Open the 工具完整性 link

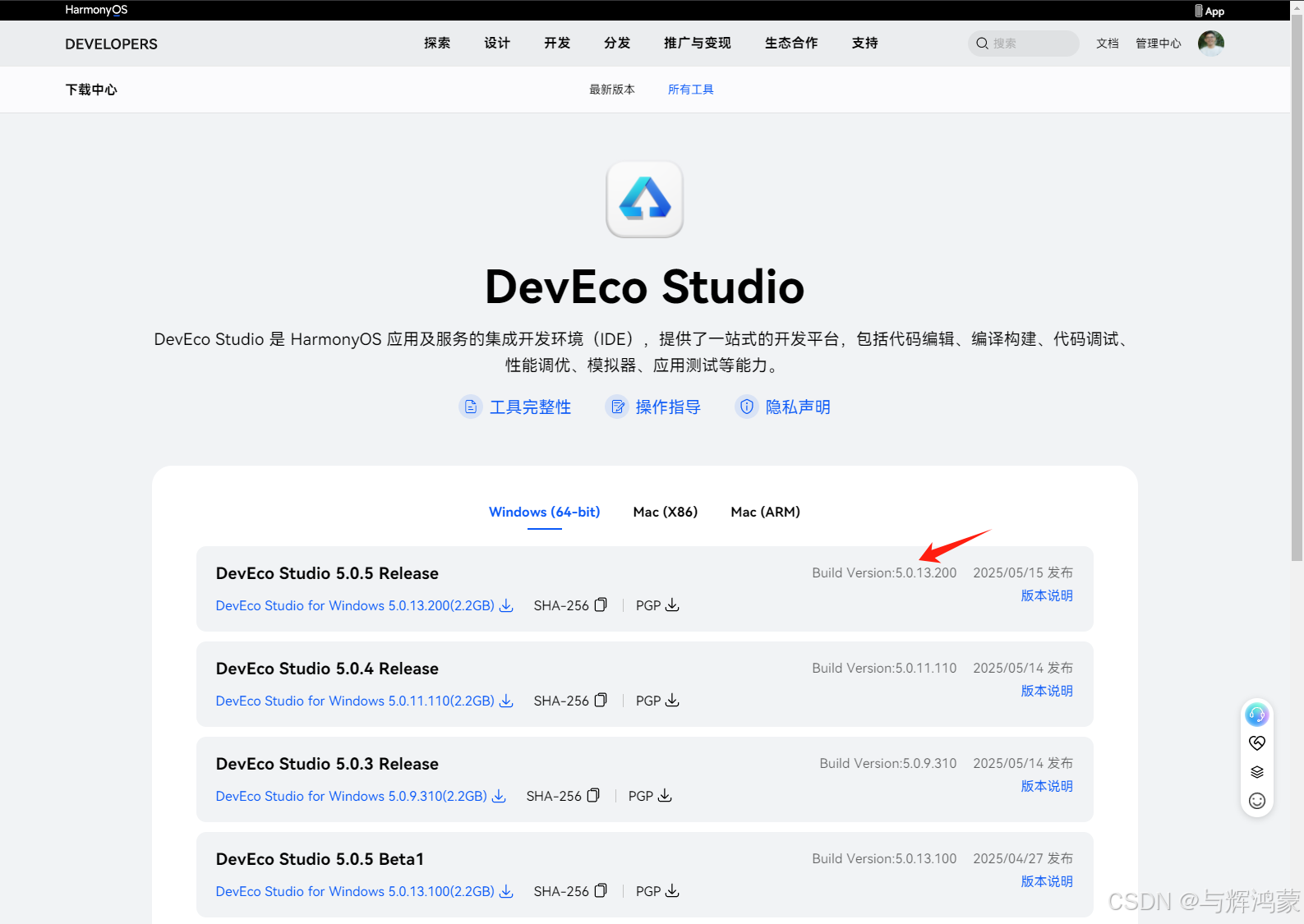coord(531,407)
